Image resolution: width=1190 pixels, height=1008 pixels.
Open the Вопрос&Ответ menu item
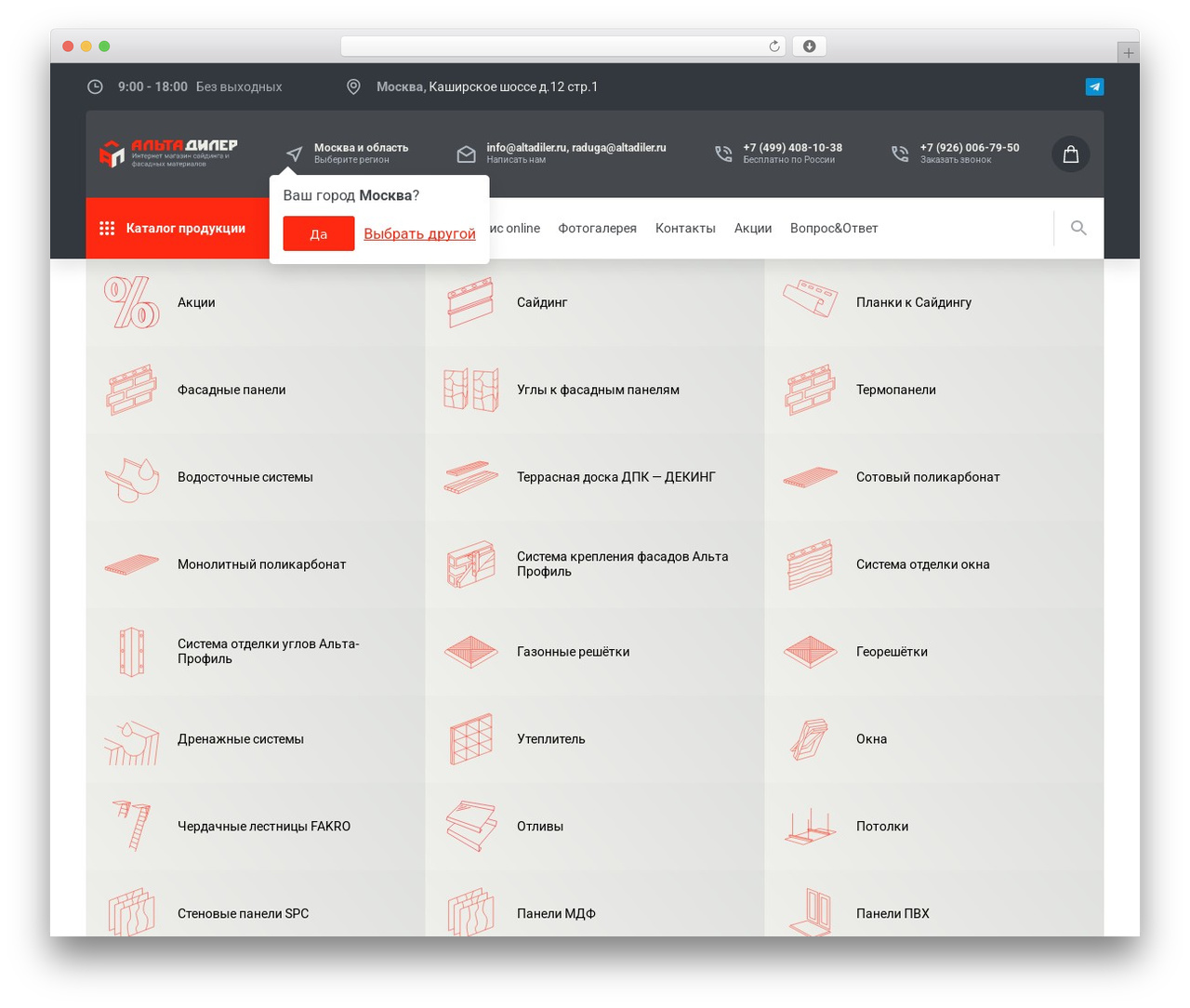pyautogui.click(x=834, y=228)
